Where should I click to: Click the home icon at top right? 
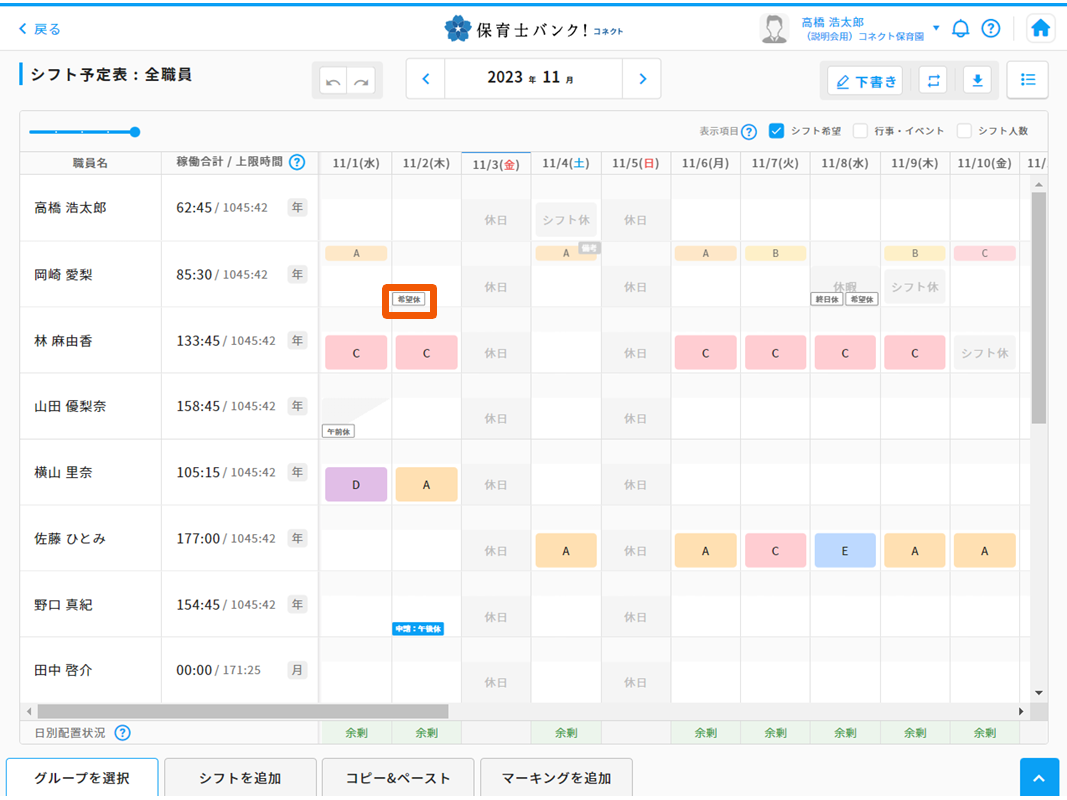point(1040,29)
